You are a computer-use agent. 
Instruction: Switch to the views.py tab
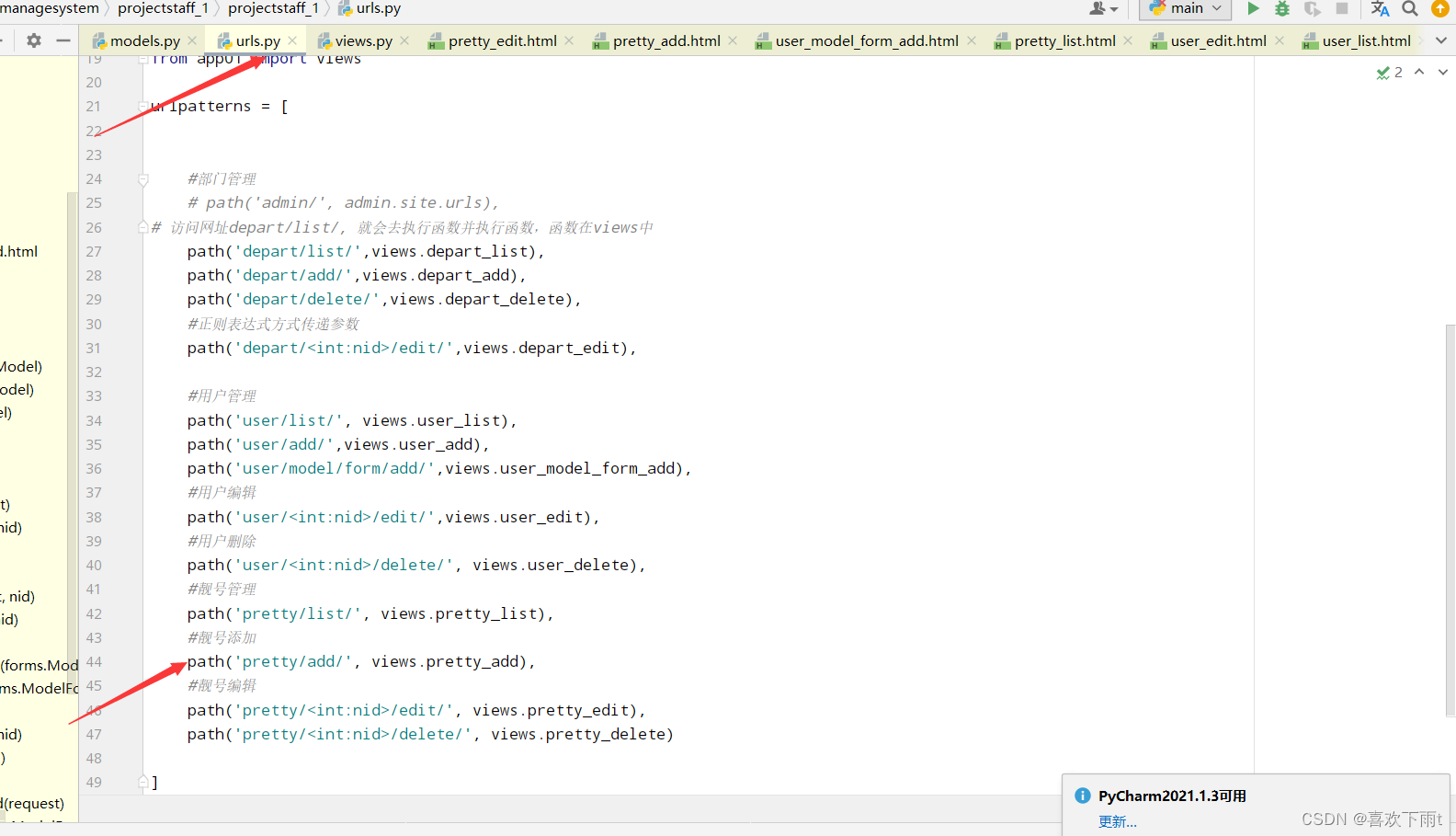pos(363,40)
